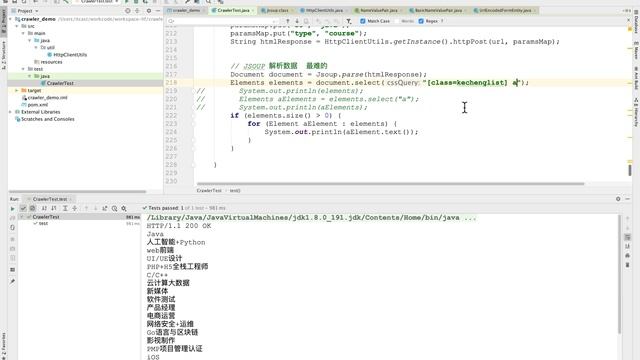Open the Structure tool window tab on left edge

point(4,56)
